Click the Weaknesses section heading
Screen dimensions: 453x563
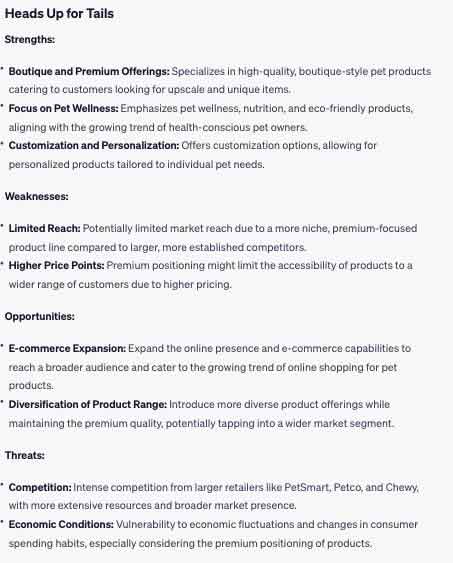[37, 196]
